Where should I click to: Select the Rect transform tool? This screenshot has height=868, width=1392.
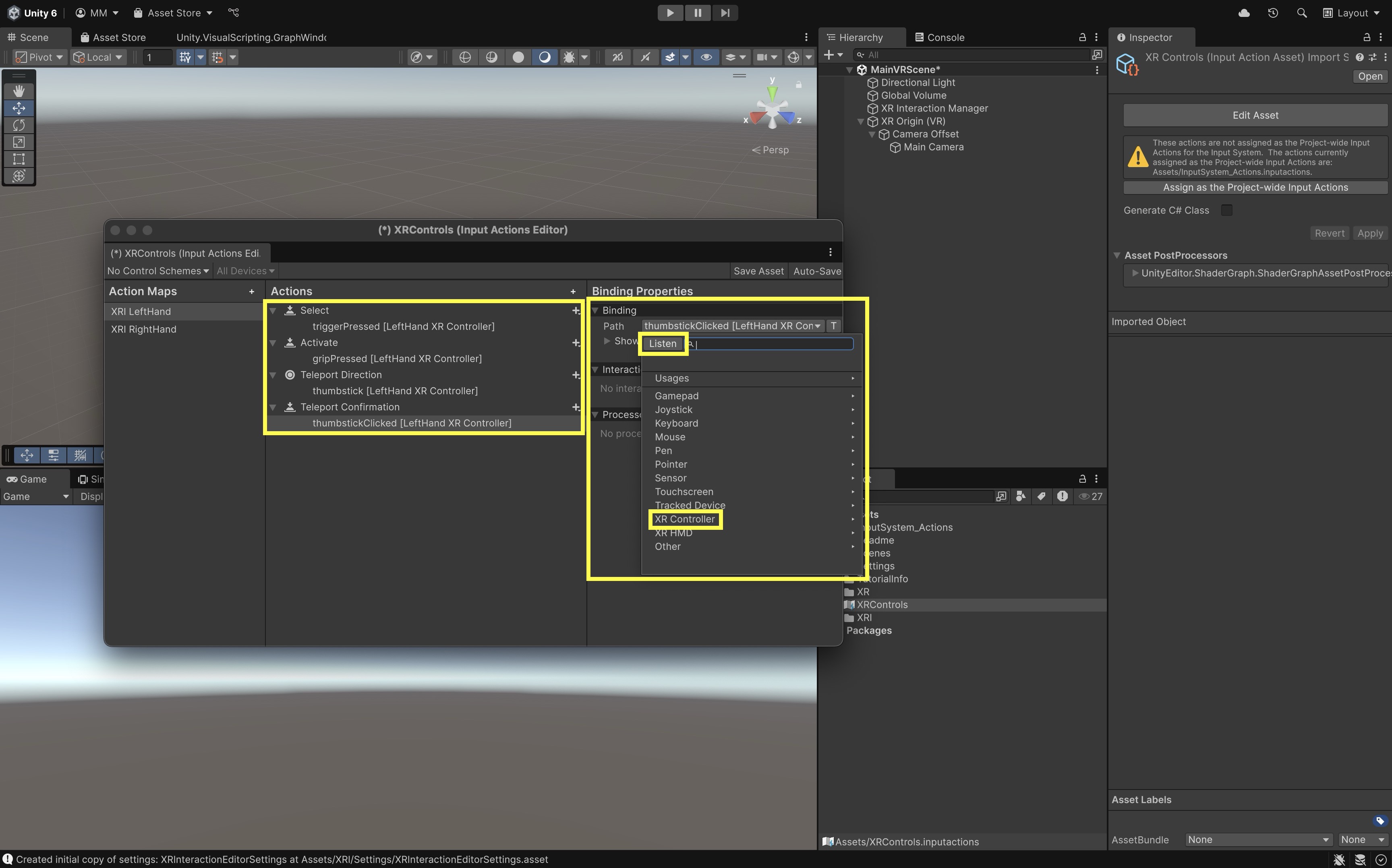19,159
